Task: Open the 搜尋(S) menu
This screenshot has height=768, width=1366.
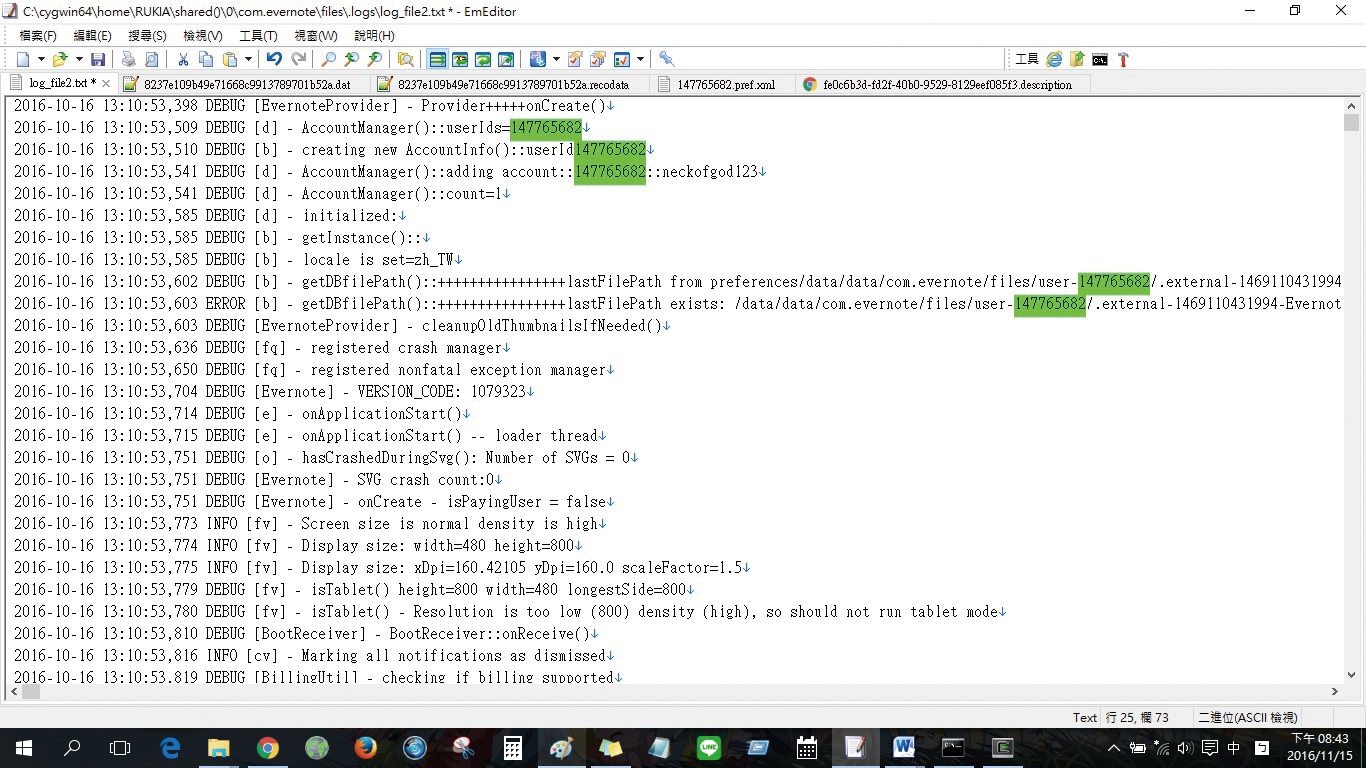Action: (x=147, y=35)
